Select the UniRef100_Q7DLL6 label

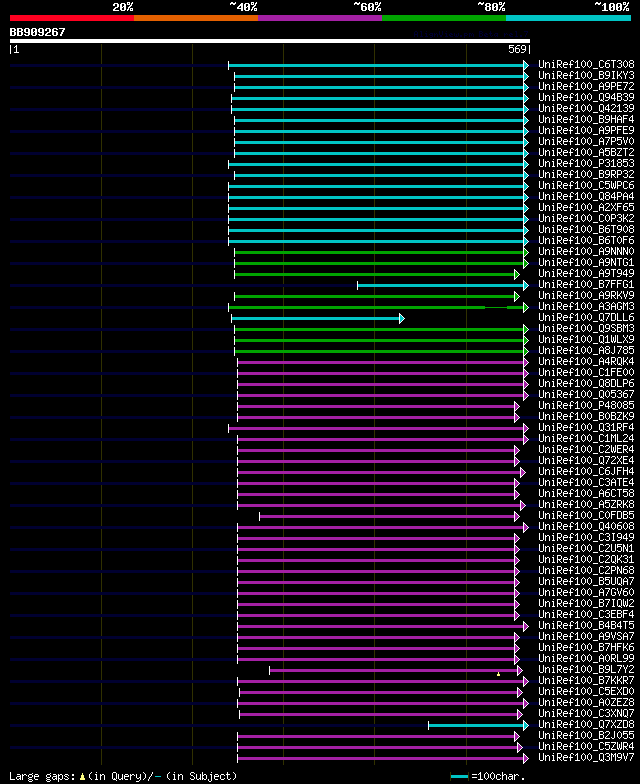click(x=586, y=318)
